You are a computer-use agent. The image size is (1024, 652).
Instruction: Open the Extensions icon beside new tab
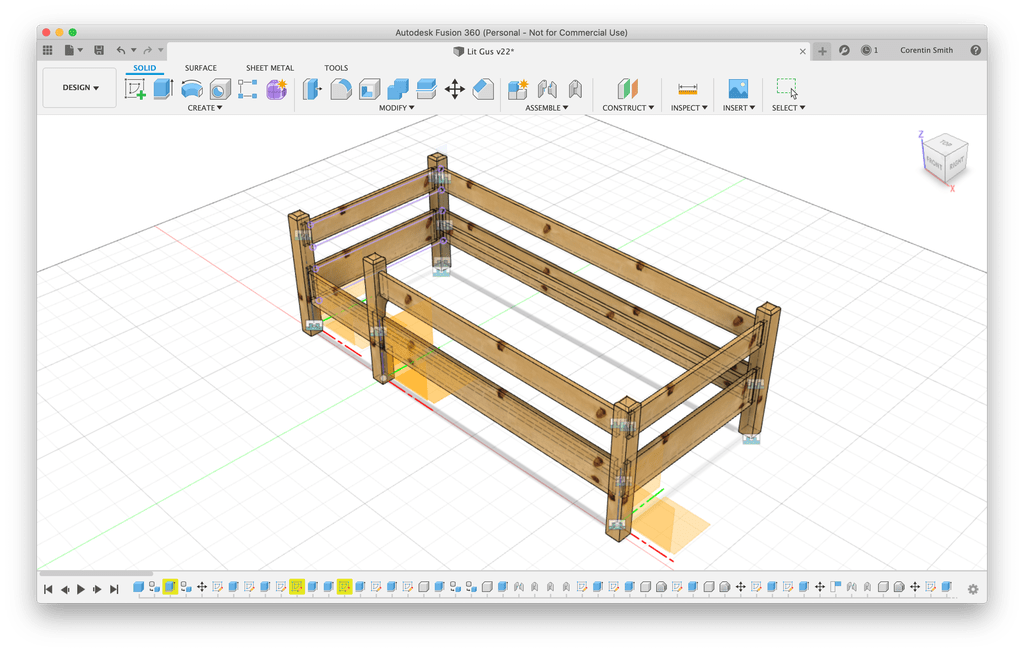click(x=844, y=50)
